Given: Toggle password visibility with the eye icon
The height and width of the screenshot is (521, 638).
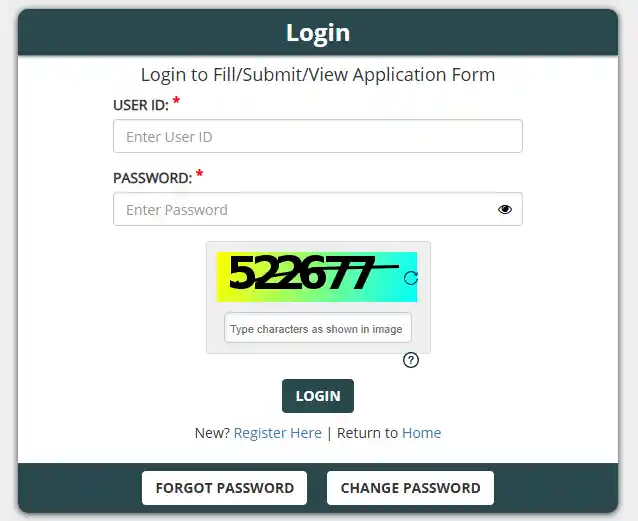Looking at the screenshot, I should [504, 210].
